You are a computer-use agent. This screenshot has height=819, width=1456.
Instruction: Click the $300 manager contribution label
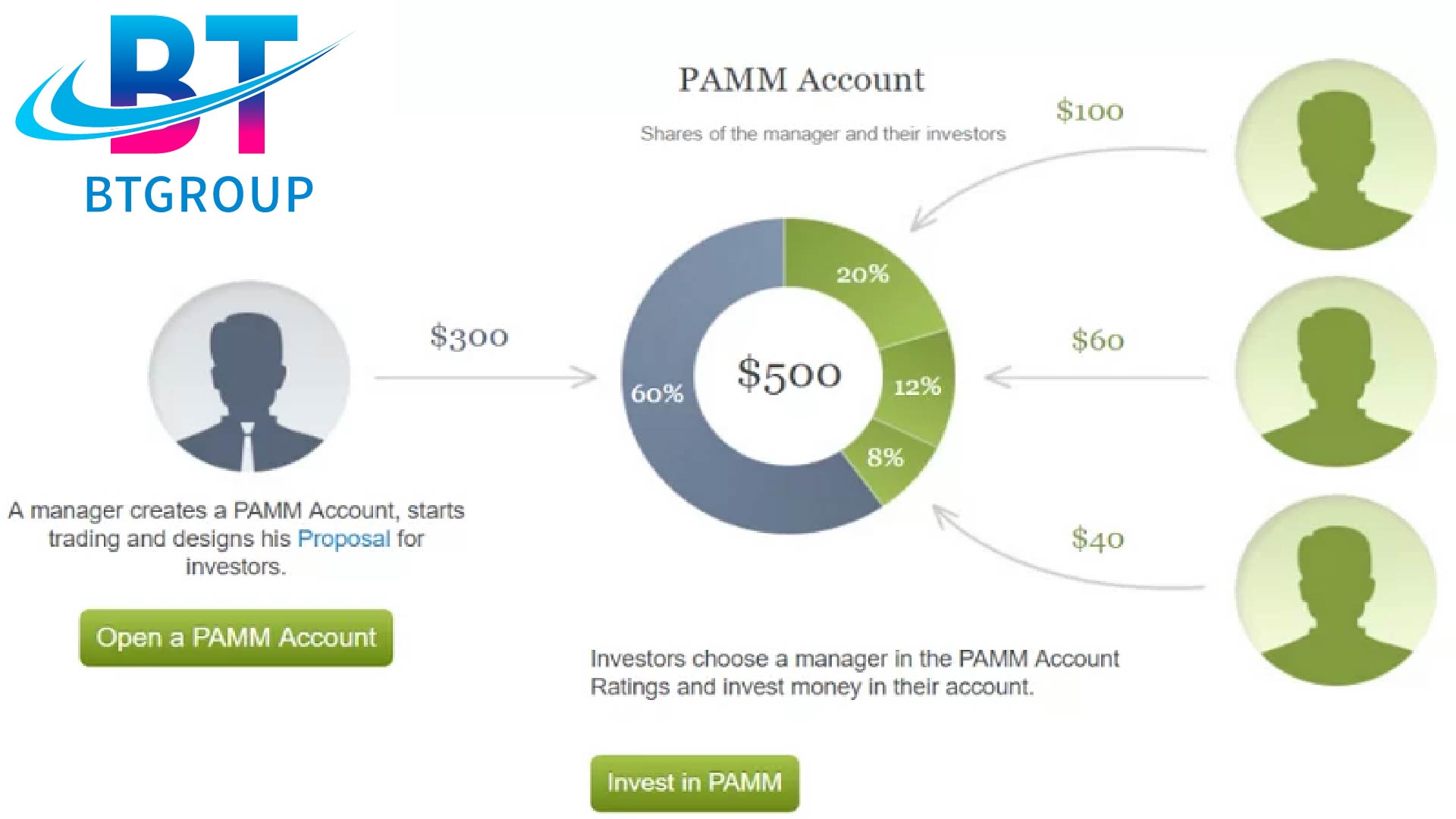(x=469, y=337)
